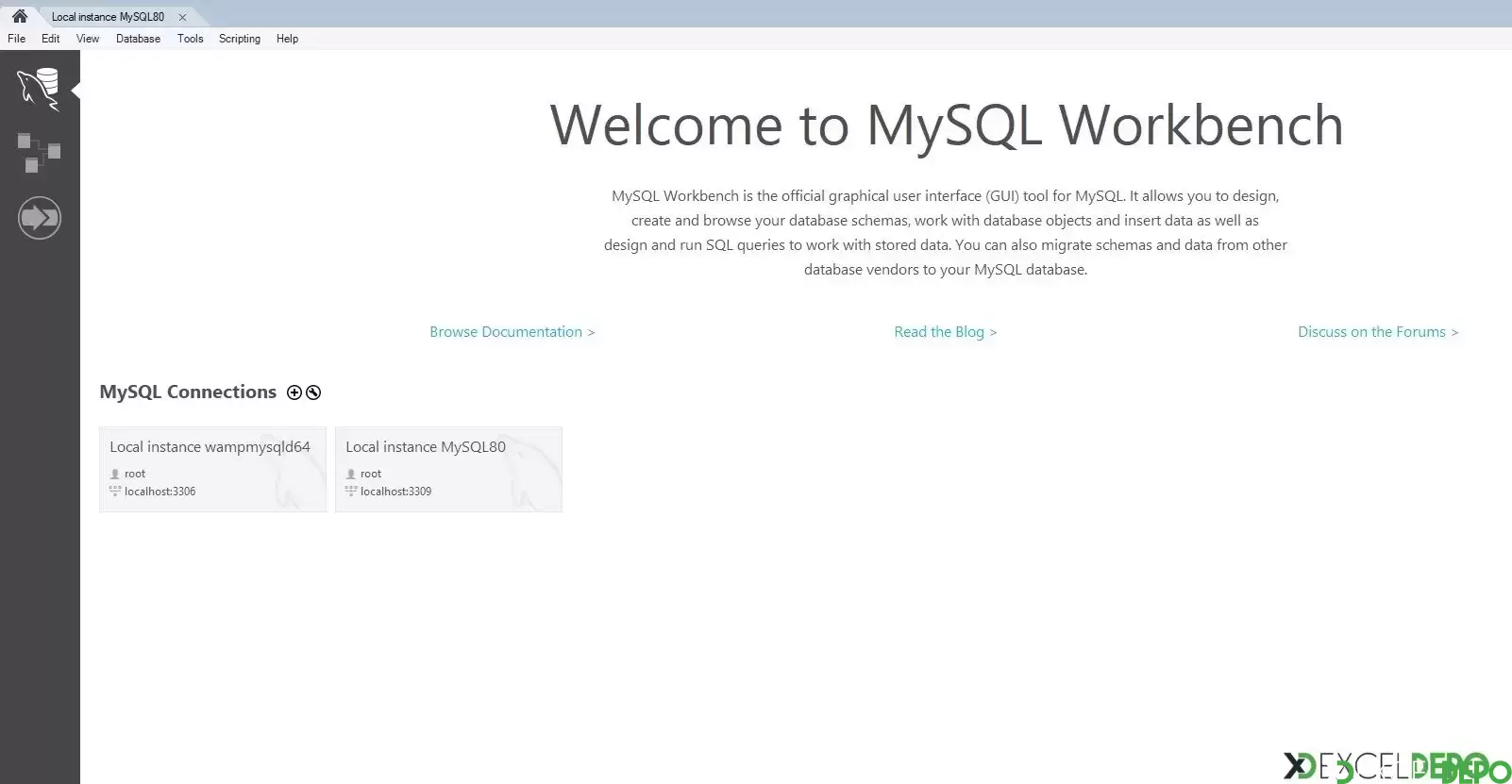Open Local instance MySQL80 connection tile
1512x784 pixels.
pos(448,470)
